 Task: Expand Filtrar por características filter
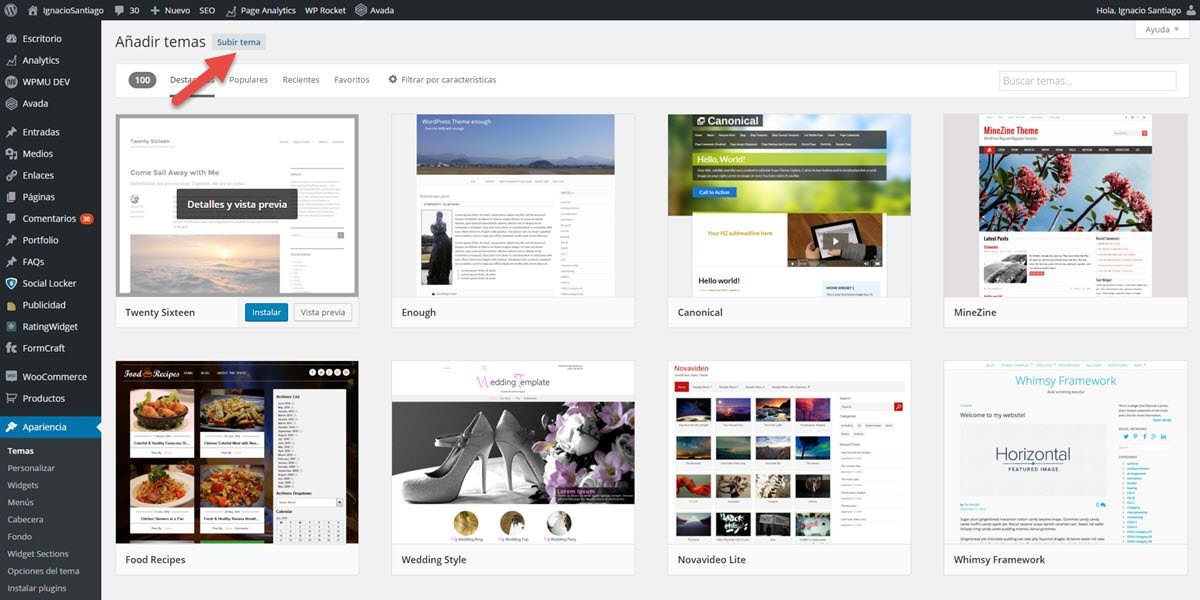tap(442, 80)
